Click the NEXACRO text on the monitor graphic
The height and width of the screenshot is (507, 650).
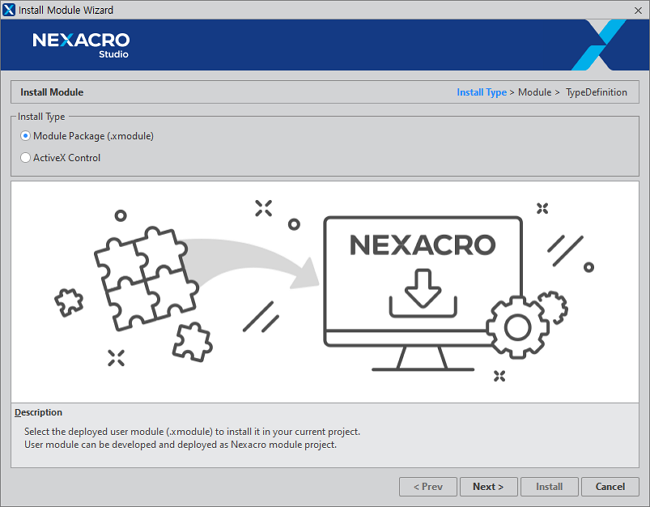click(422, 245)
